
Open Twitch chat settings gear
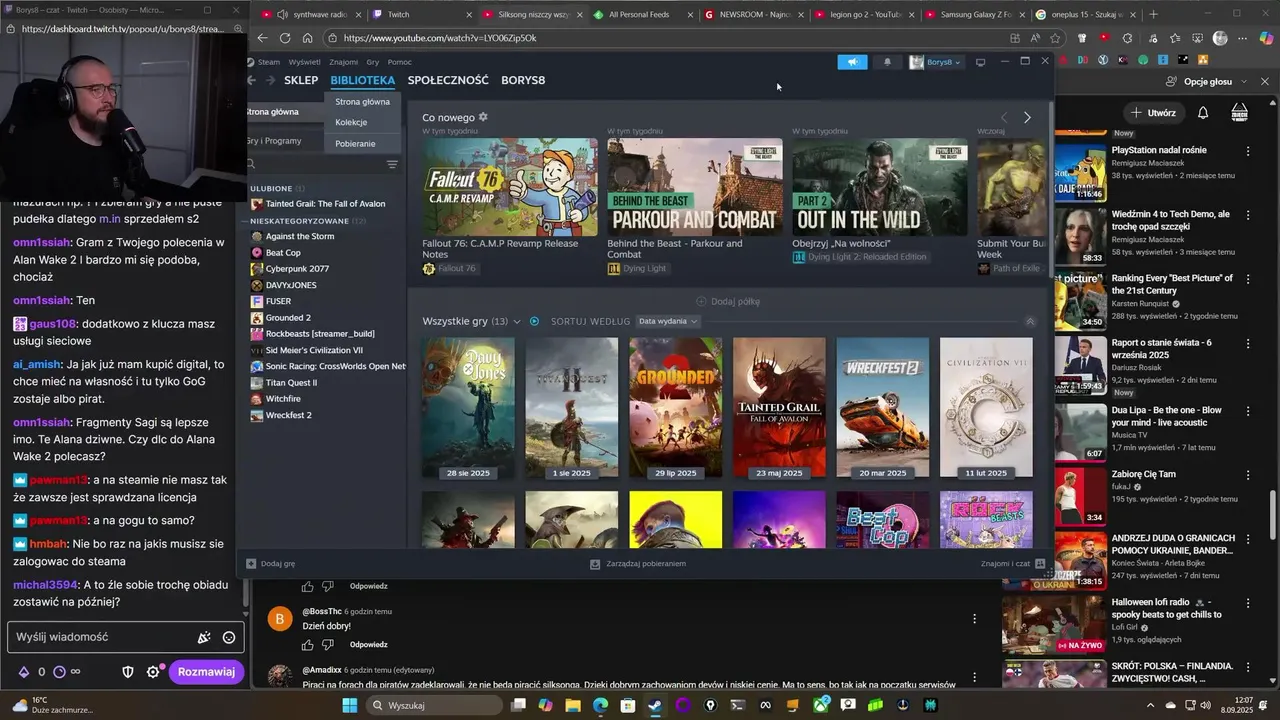pyautogui.click(x=153, y=672)
